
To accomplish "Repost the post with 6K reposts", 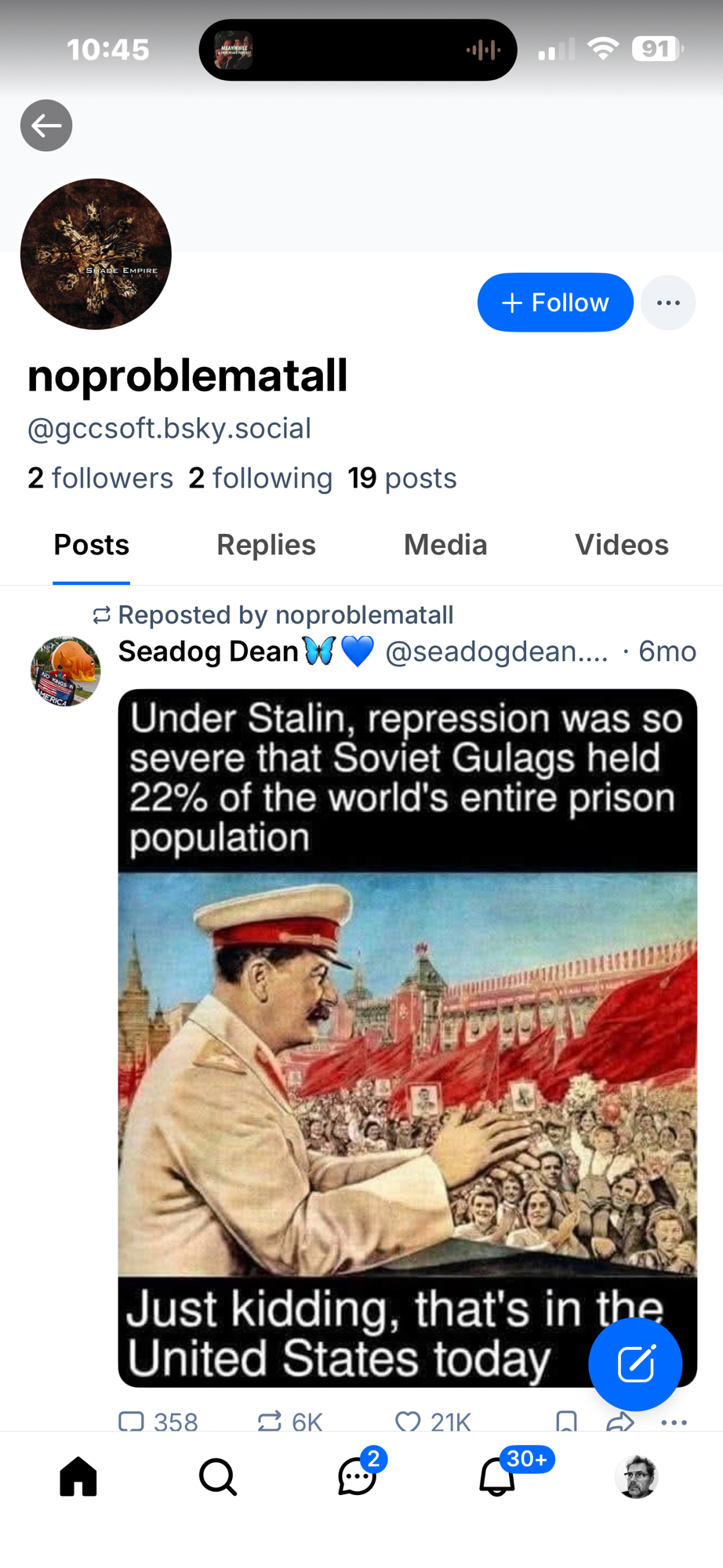I will click(270, 1421).
